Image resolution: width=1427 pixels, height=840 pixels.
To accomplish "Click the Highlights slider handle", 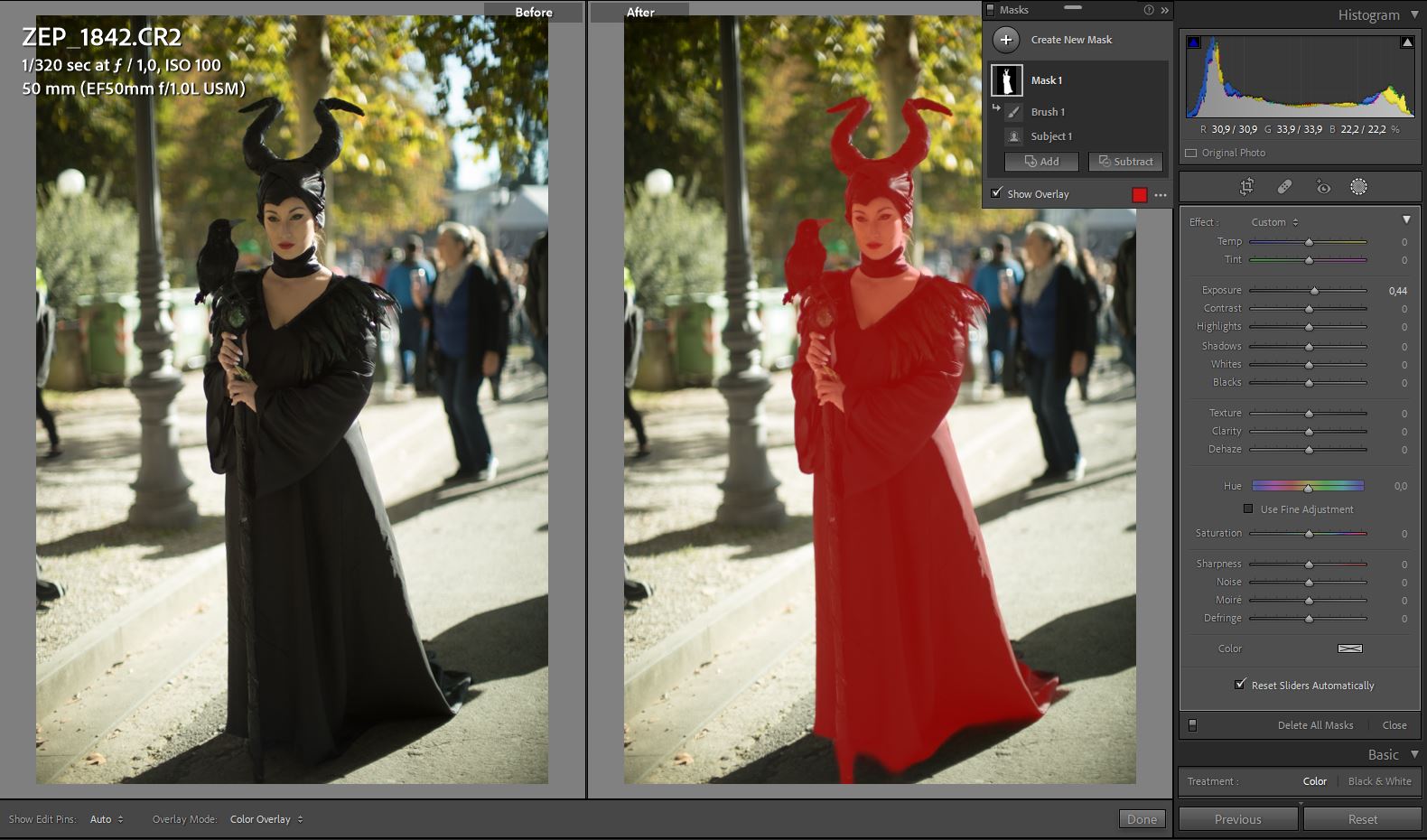I will point(1309,327).
